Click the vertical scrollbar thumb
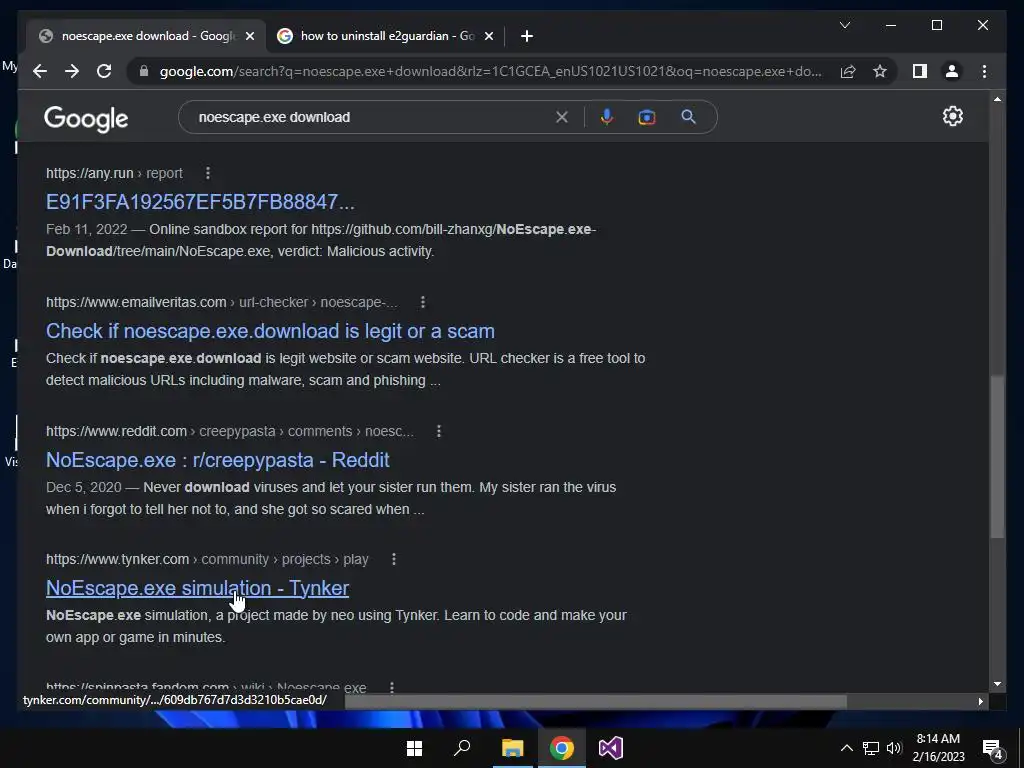Image resolution: width=1024 pixels, height=768 pixels. pyautogui.click(x=997, y=457)
